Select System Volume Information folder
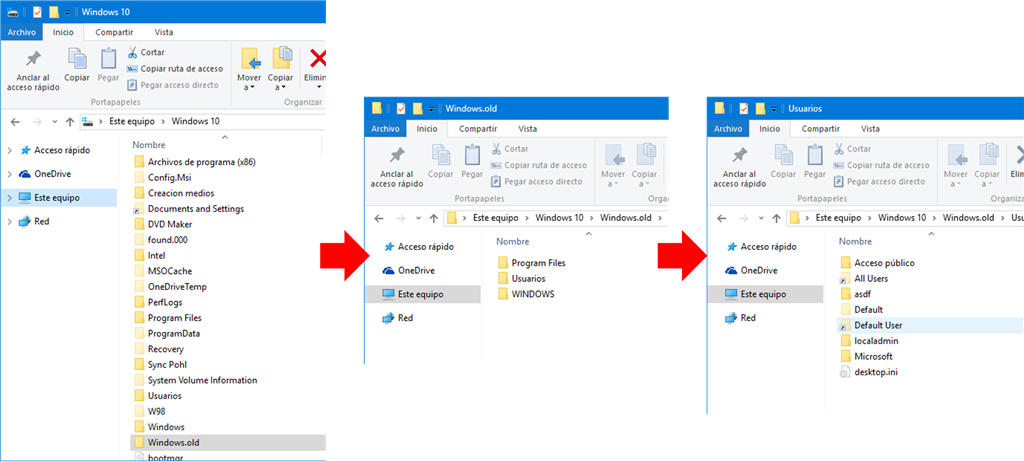This screenshot has width=1024, height=461. [x=195, y=380]
